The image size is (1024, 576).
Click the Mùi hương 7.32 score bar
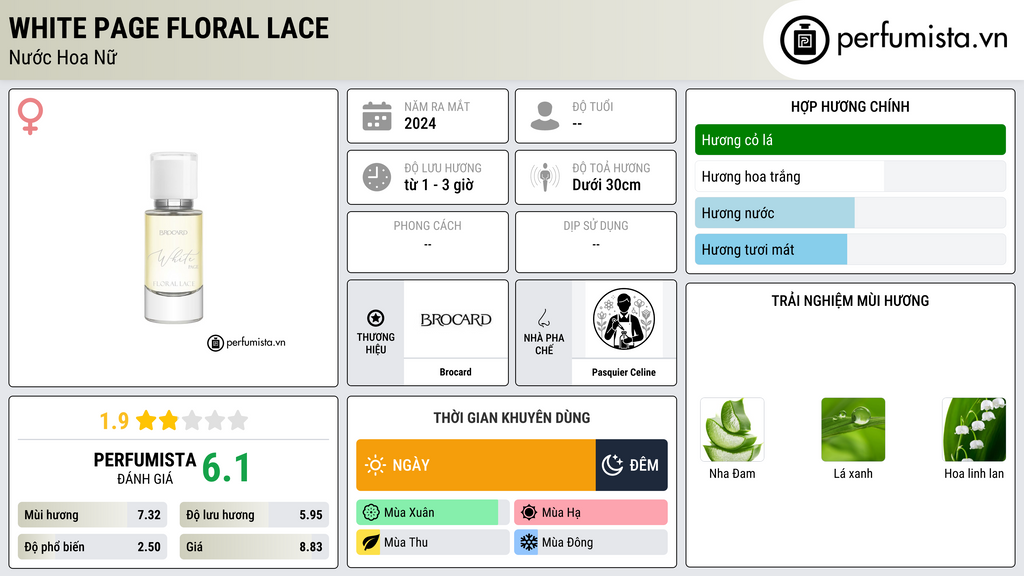point(92,515)
